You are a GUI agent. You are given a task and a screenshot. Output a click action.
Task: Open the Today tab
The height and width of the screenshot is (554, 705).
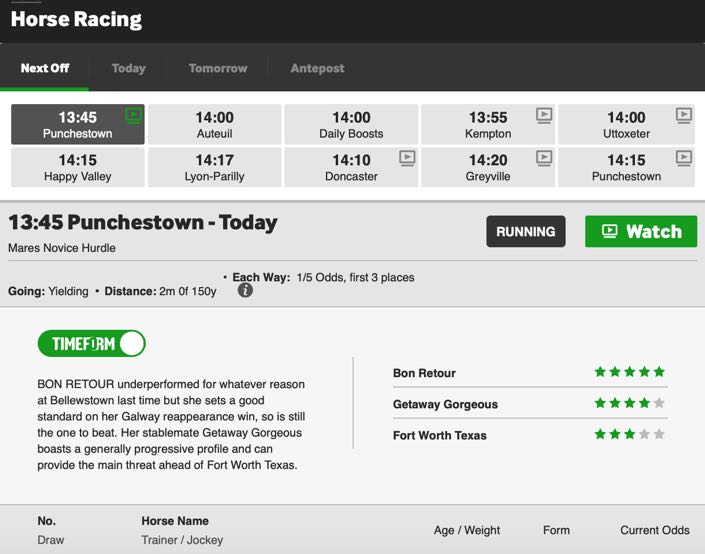pyautogui.click(x=129, y=68)
